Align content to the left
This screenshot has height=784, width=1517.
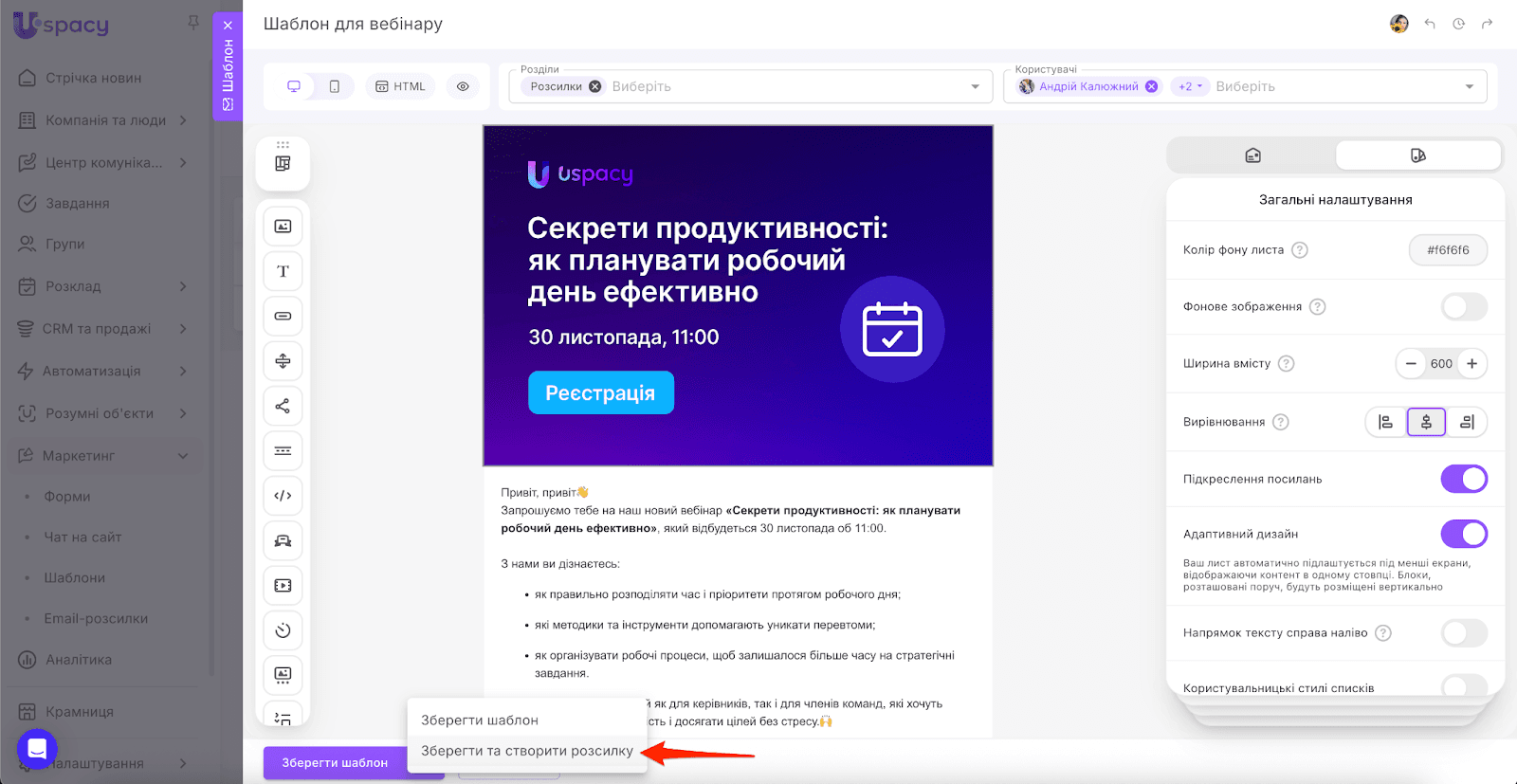point(1385,422)
